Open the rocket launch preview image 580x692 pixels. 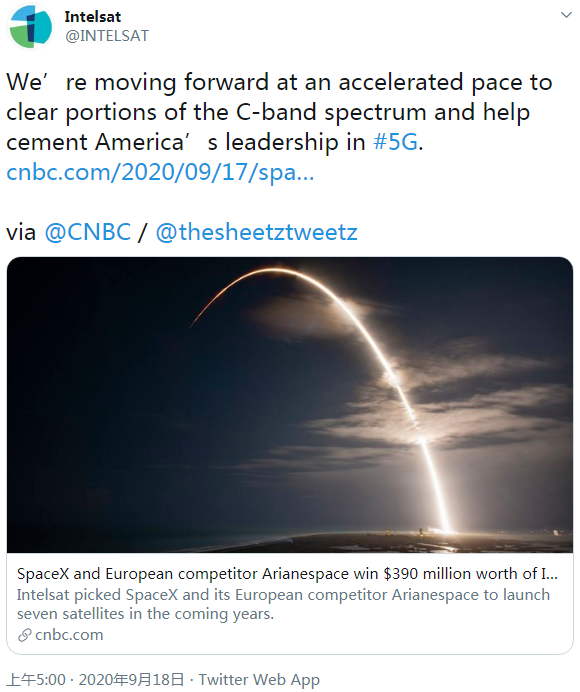tap(290, 405)
